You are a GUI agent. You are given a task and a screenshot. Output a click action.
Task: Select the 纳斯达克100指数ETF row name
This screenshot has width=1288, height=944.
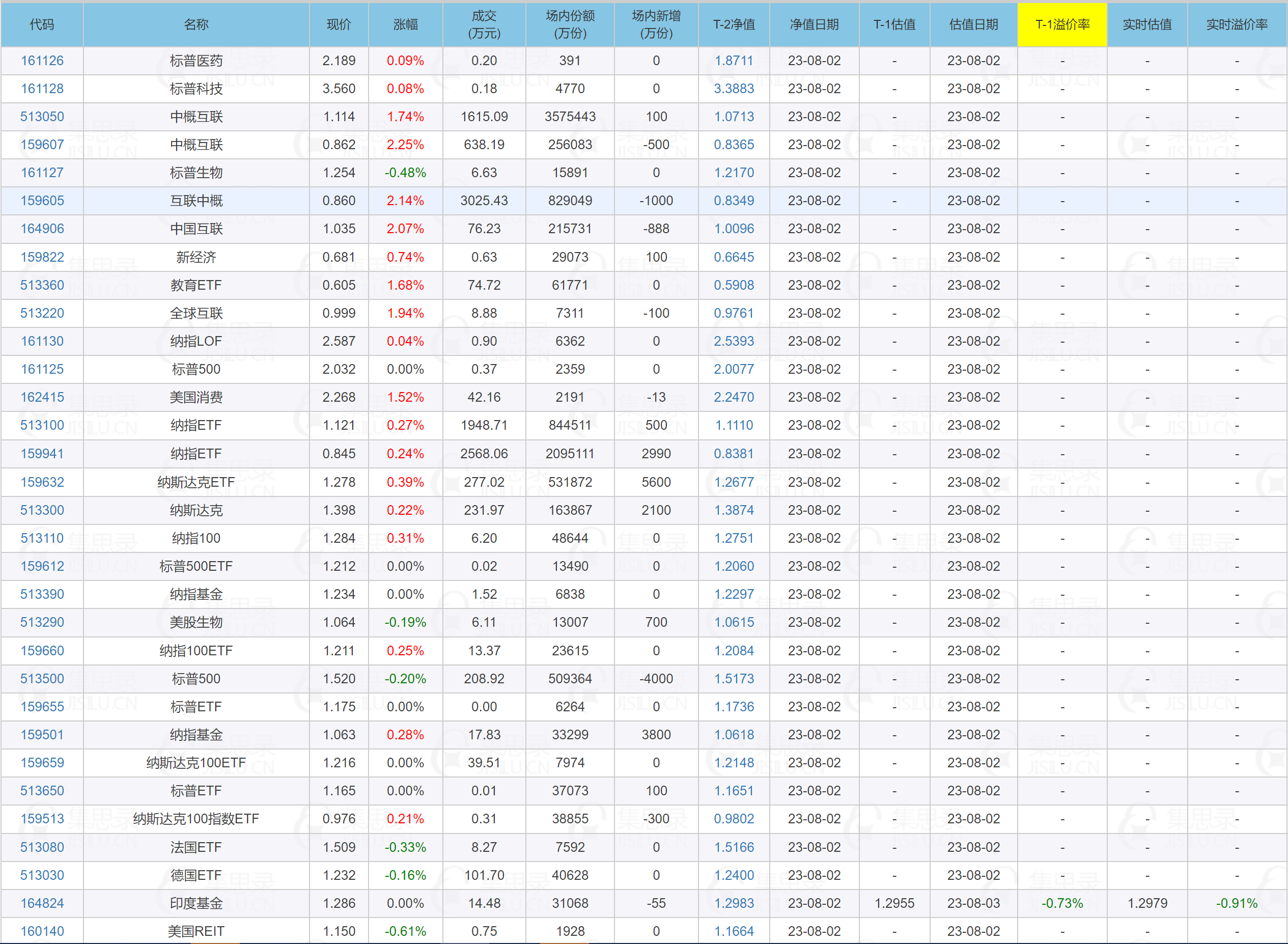[x=196, y=819]
